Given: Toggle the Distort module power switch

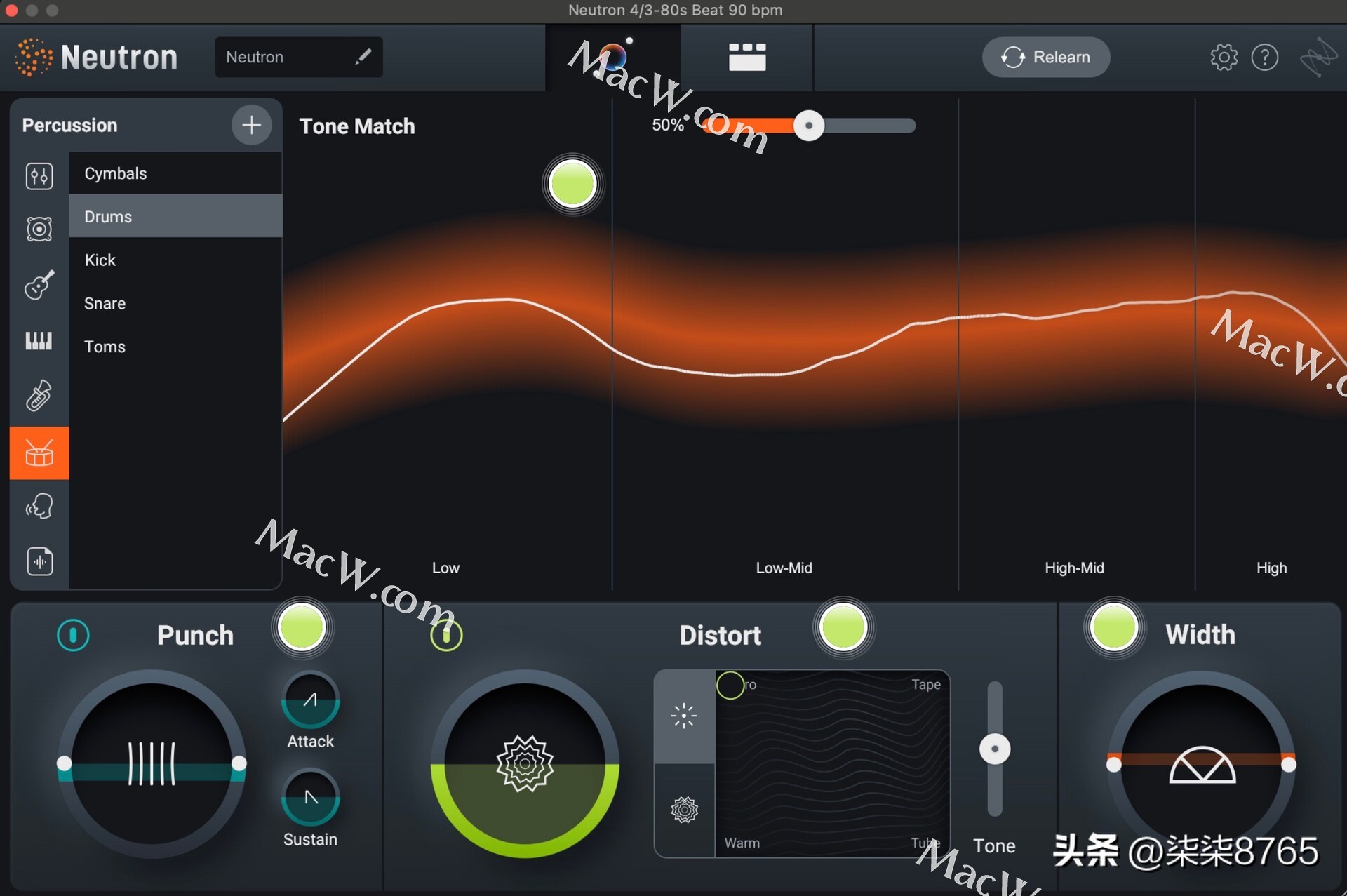Looking at the screenshot, I should point(446,635).
